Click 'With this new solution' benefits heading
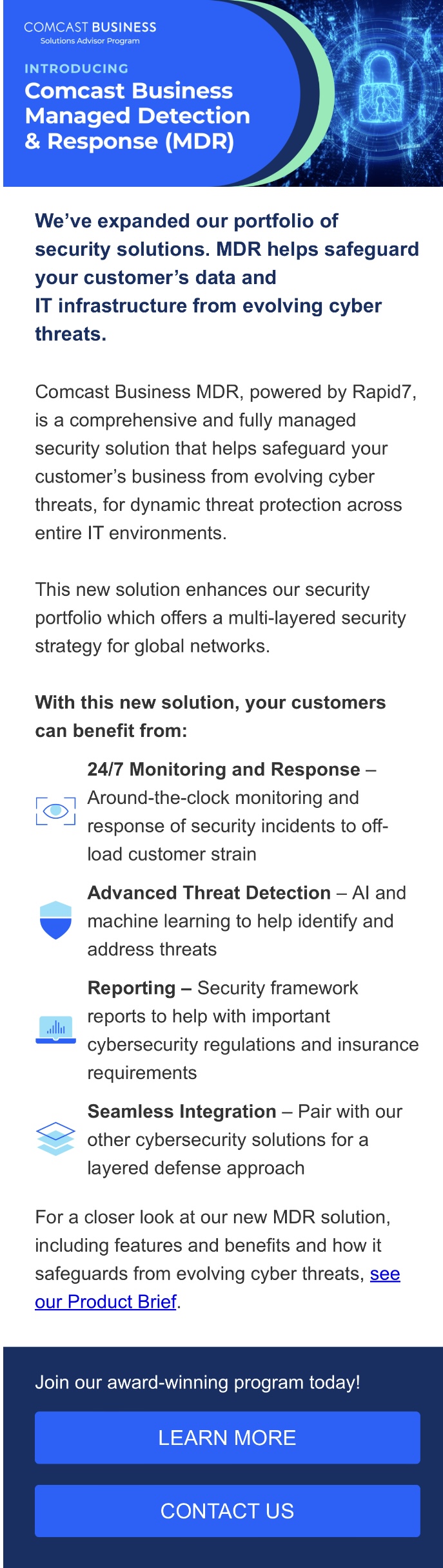The height and width of the screenshot is (1568, 443). (210, 716)
